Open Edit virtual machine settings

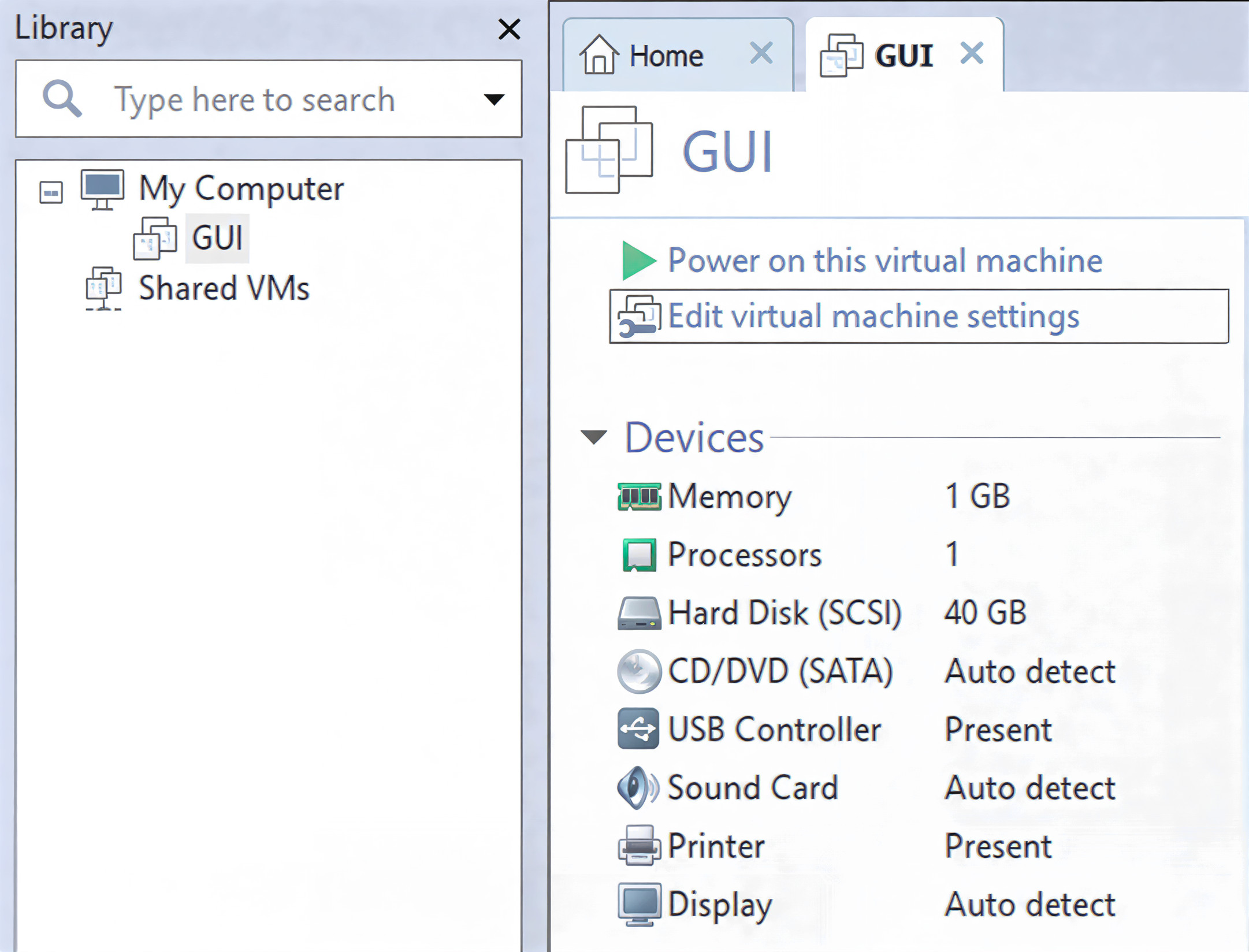(x=873, y=317)
